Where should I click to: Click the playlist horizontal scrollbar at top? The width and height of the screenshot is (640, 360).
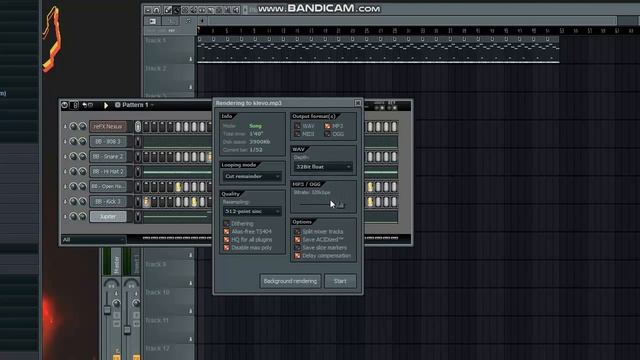tap(412, 21)
